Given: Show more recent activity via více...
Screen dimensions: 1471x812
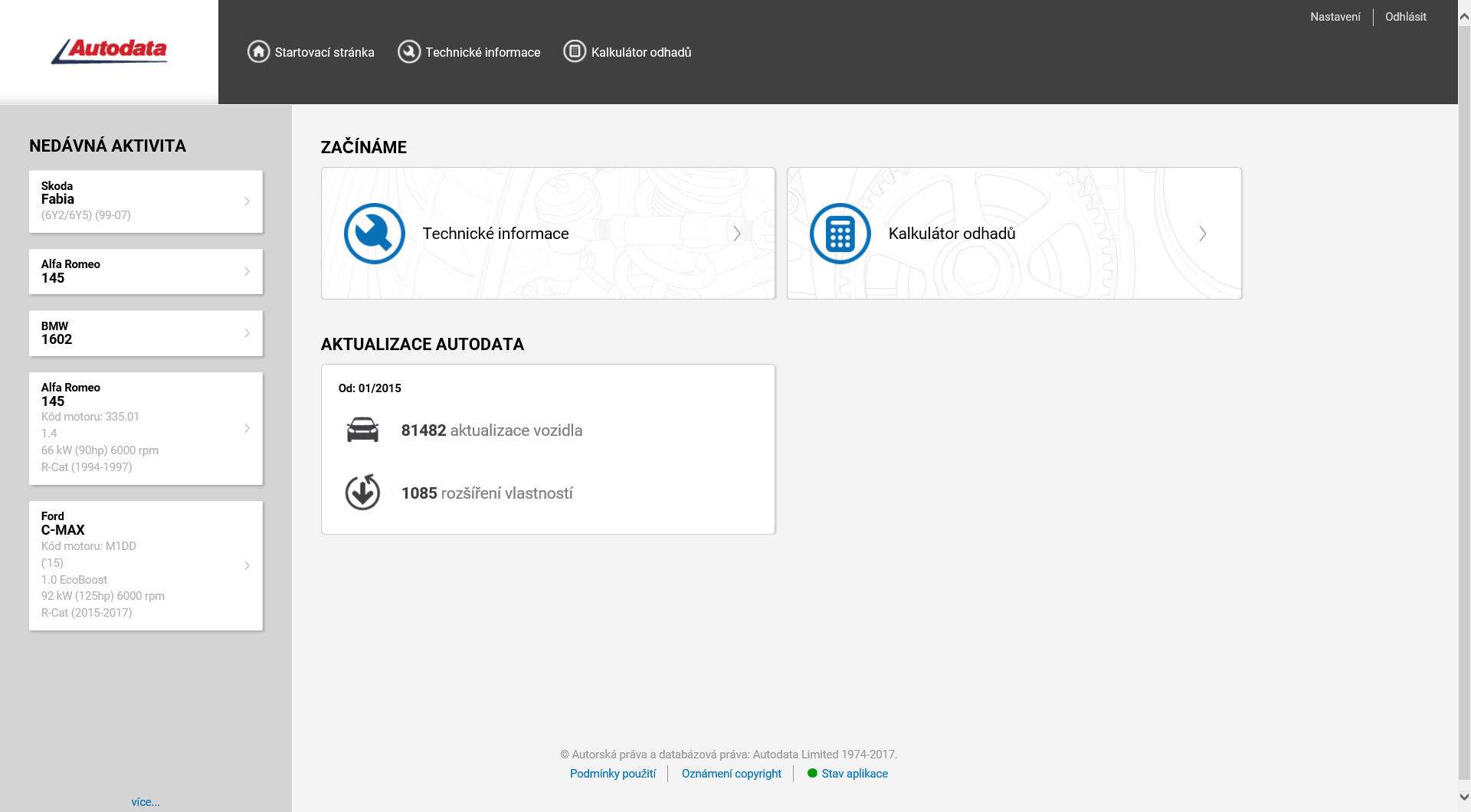Looking at the screenshot, I should pyautogui.click(x=146, y=802).
